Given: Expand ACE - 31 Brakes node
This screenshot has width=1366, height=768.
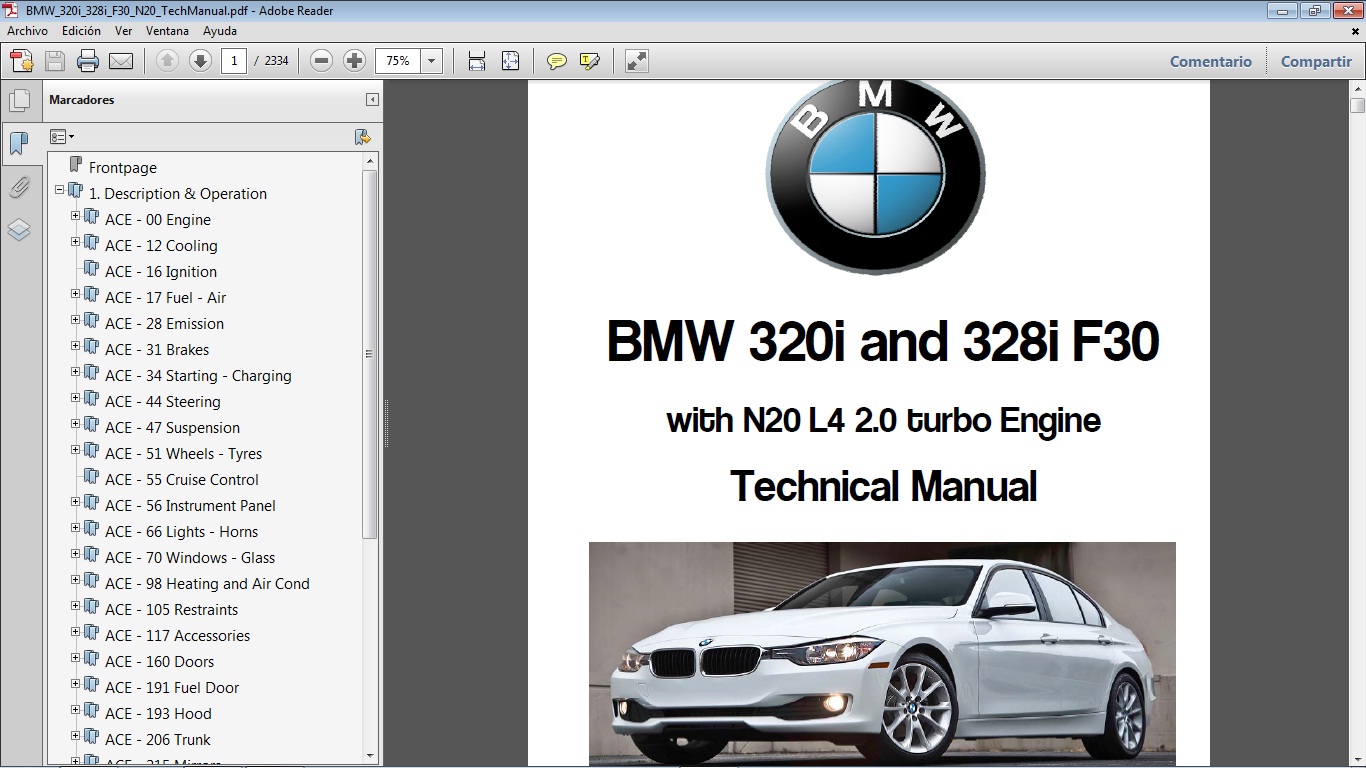Looking at the screenshot, I should [76, 345].
